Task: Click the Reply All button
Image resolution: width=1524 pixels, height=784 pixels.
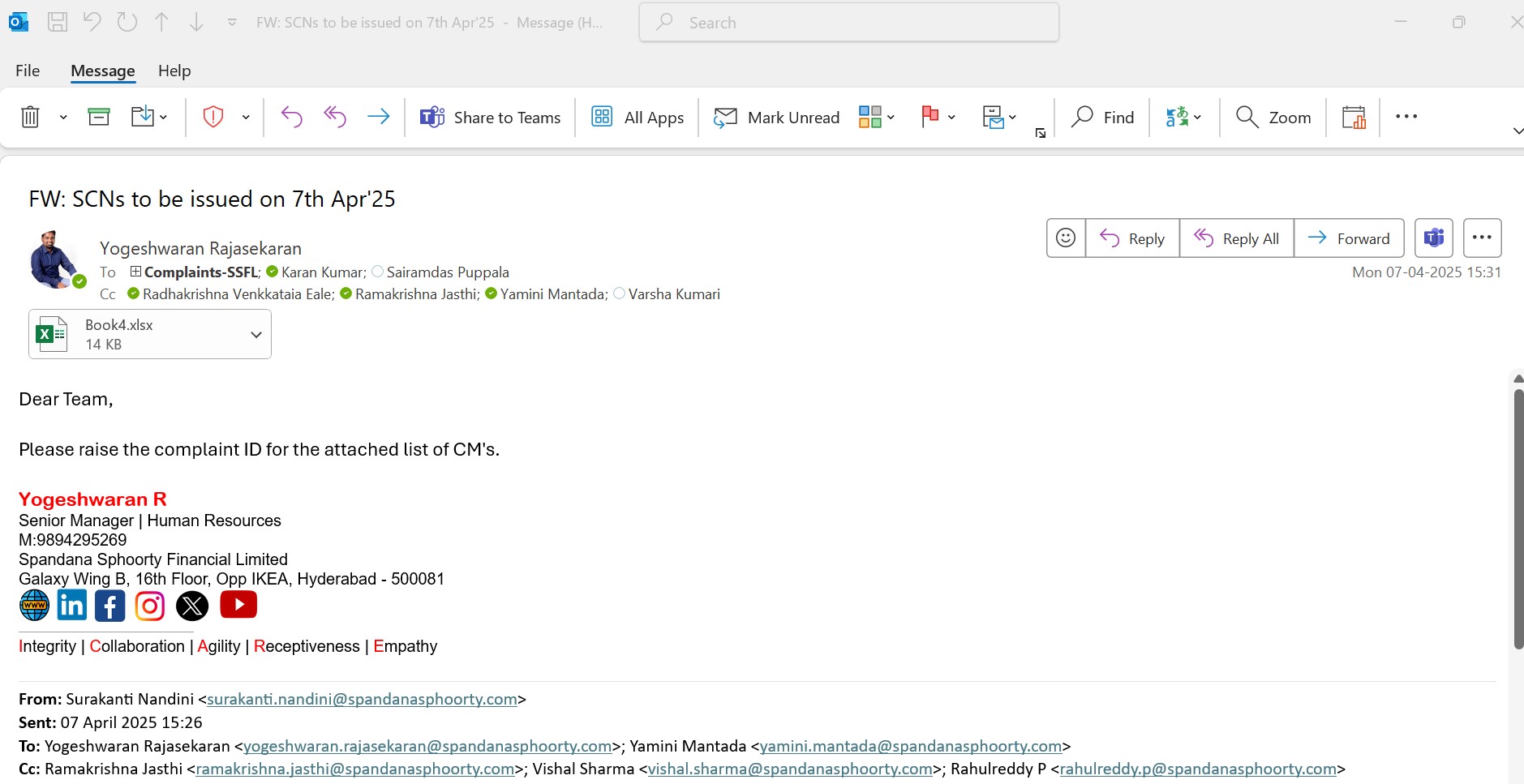Action: [x=1236, y=238]
